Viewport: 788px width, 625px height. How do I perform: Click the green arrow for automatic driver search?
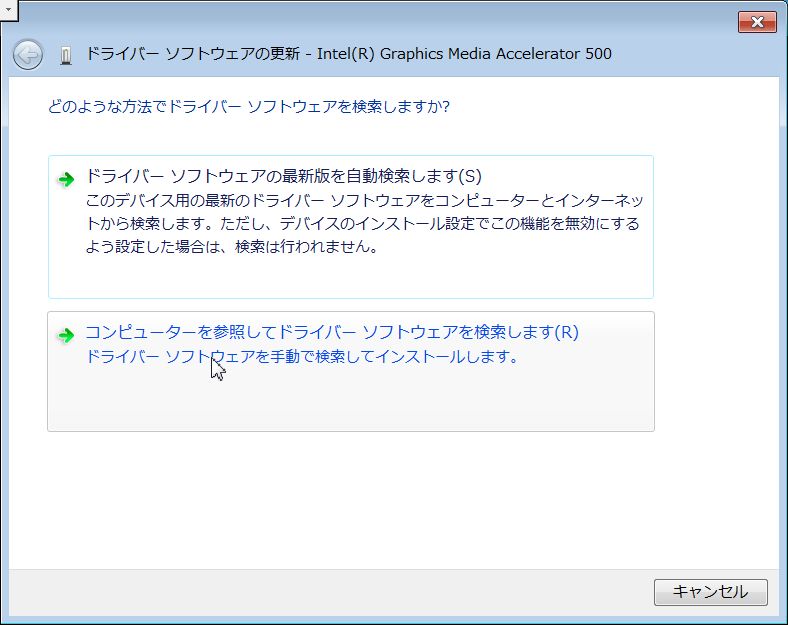pos(66,179)
